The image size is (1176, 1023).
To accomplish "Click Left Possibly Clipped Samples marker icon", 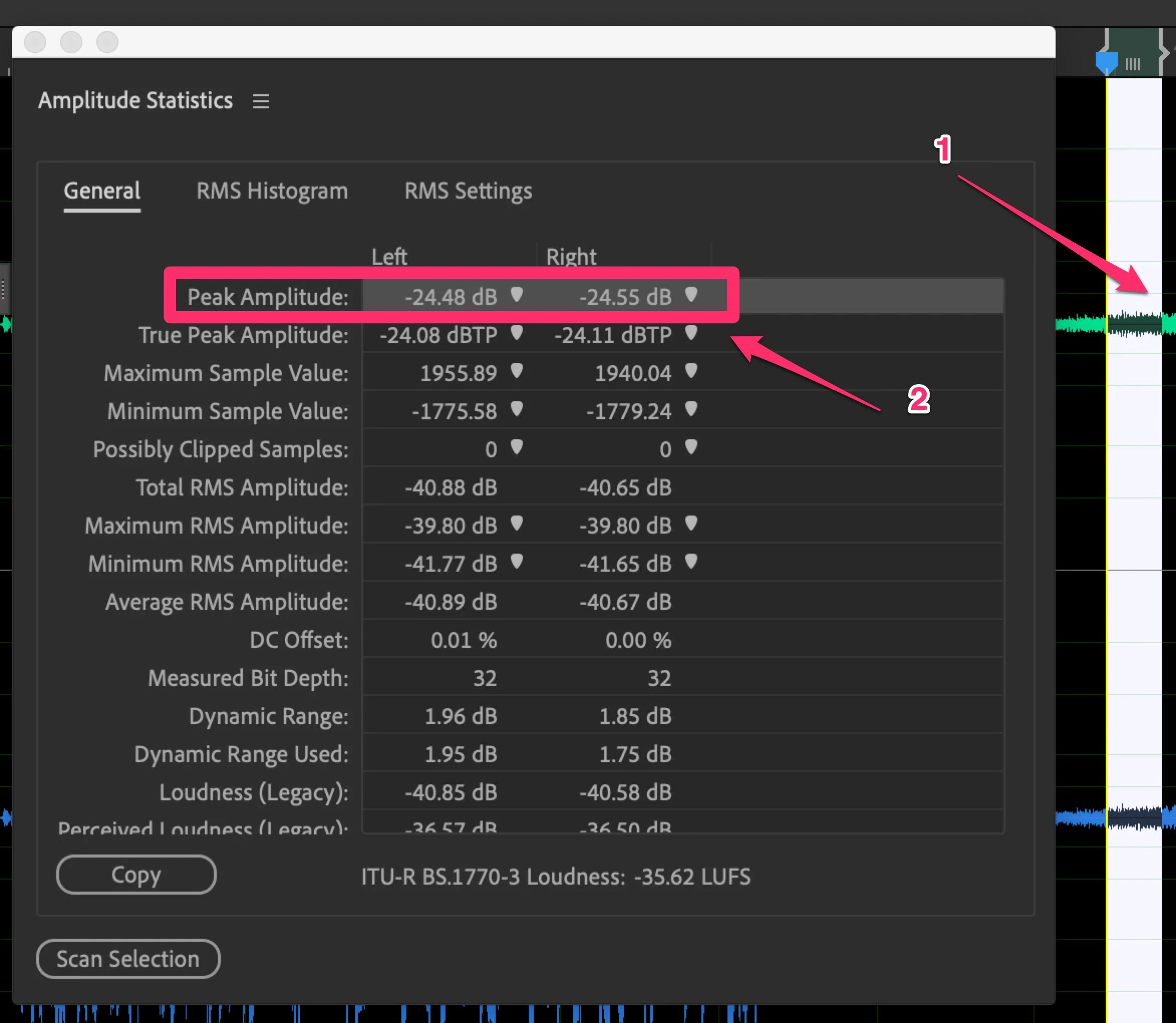I will [x=516, y=447].
